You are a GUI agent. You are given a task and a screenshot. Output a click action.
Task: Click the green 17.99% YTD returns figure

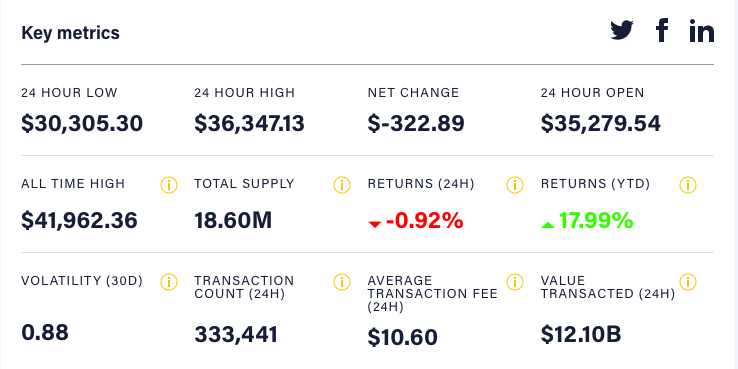(x=587, y=221)
